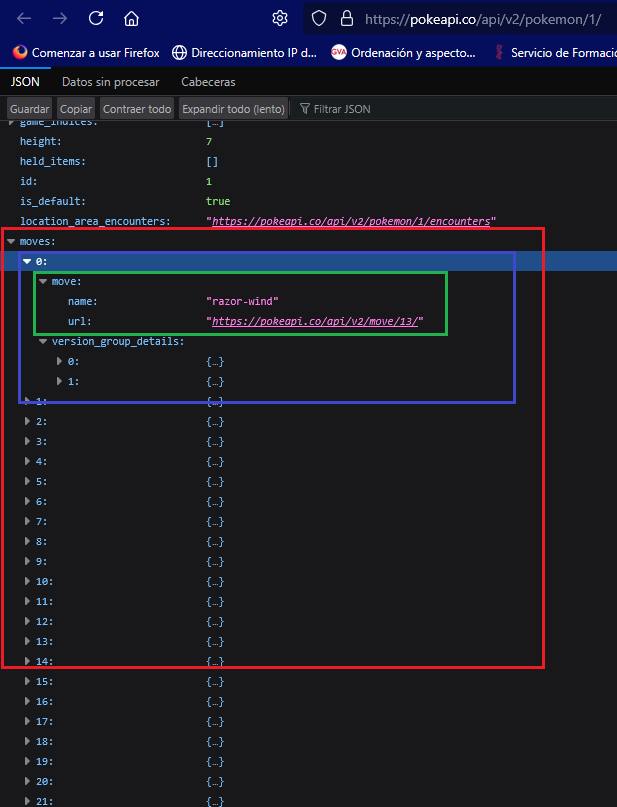Image resolution: width=617 pixels, height=807 pixels.
Task: Select the id key label
Action: click(28, 182)
